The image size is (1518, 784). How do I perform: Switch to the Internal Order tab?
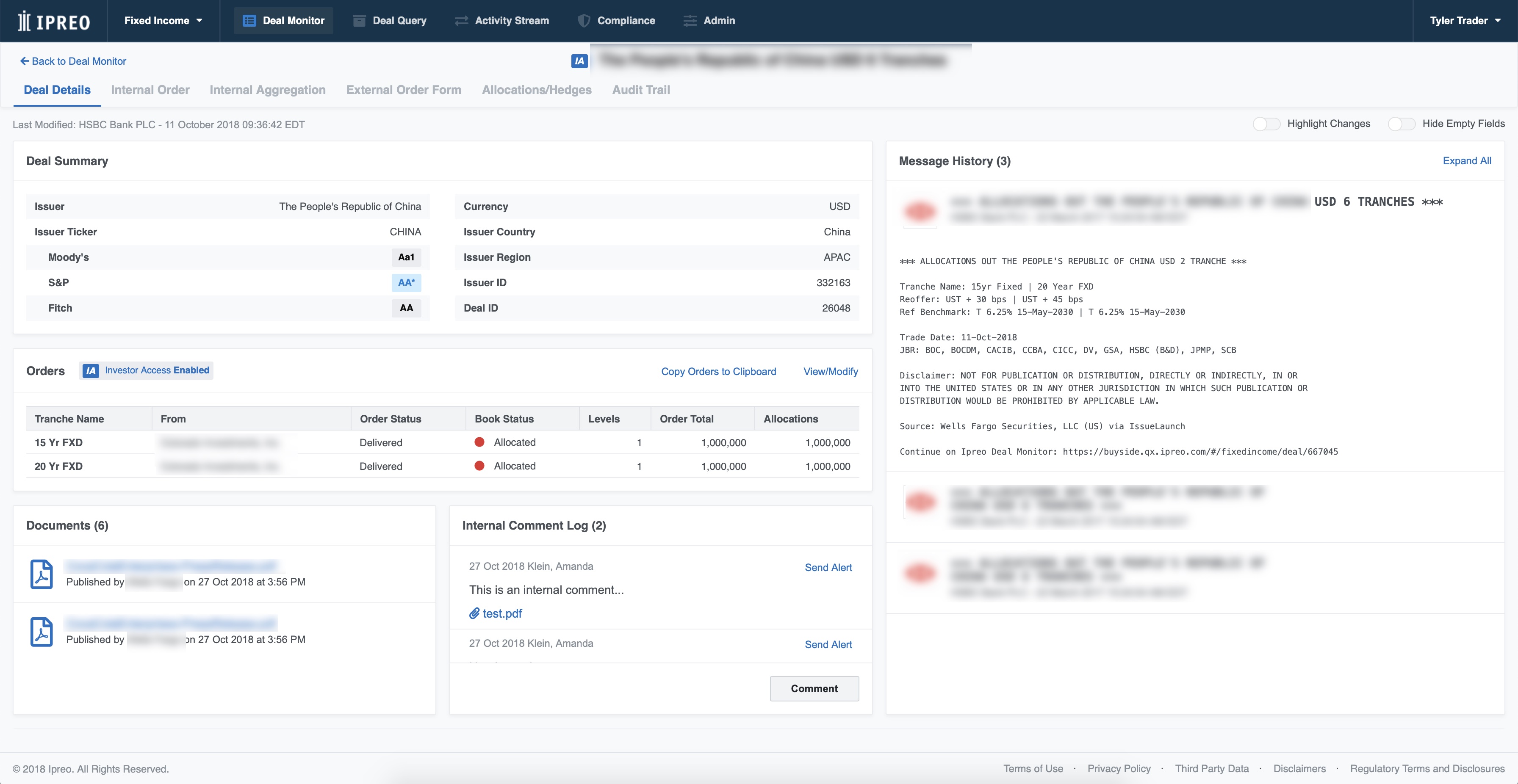pyautogui.click(x=150, y=90)
